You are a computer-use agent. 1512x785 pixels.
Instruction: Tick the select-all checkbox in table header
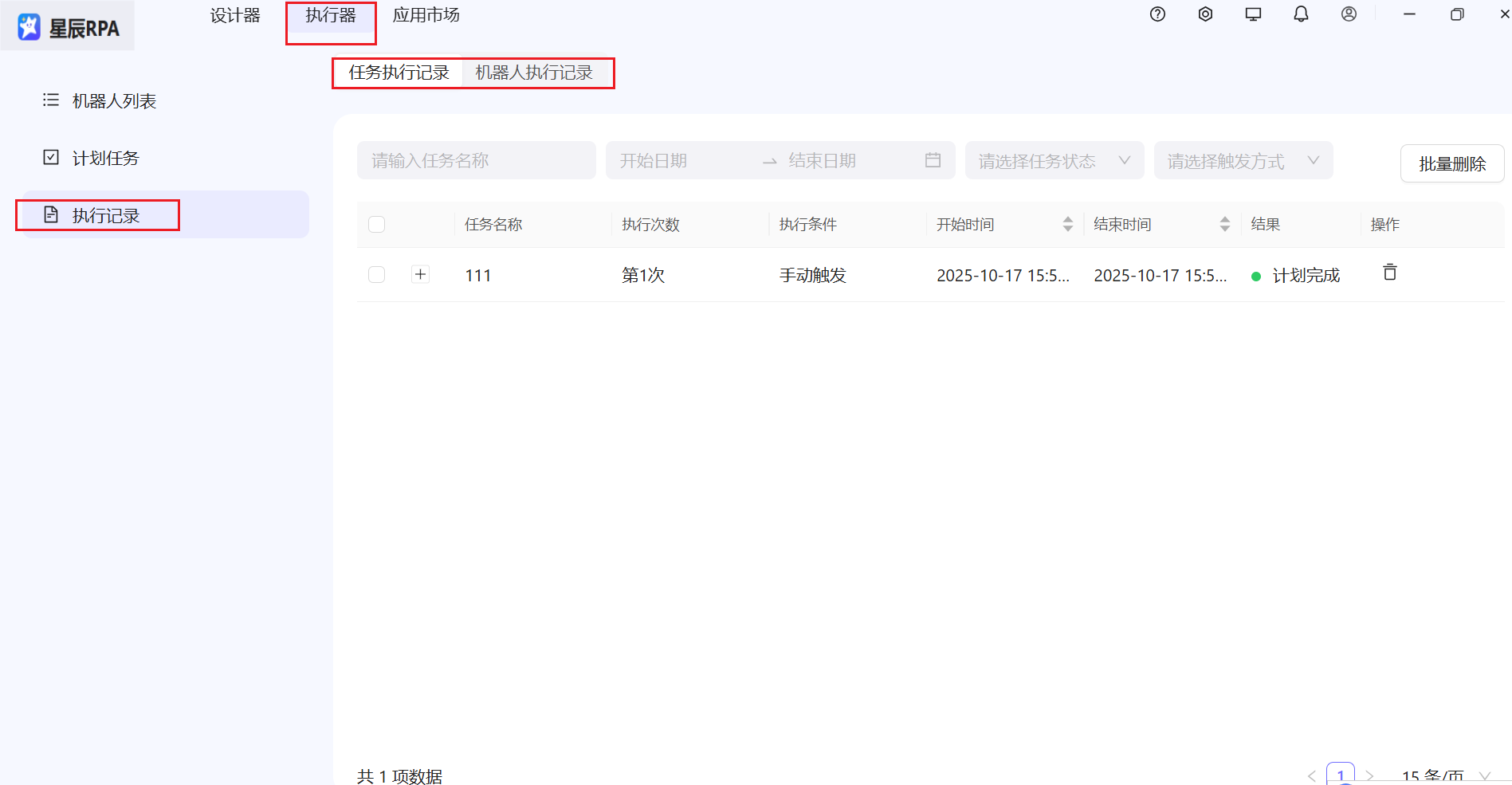(x=377, y=225)
